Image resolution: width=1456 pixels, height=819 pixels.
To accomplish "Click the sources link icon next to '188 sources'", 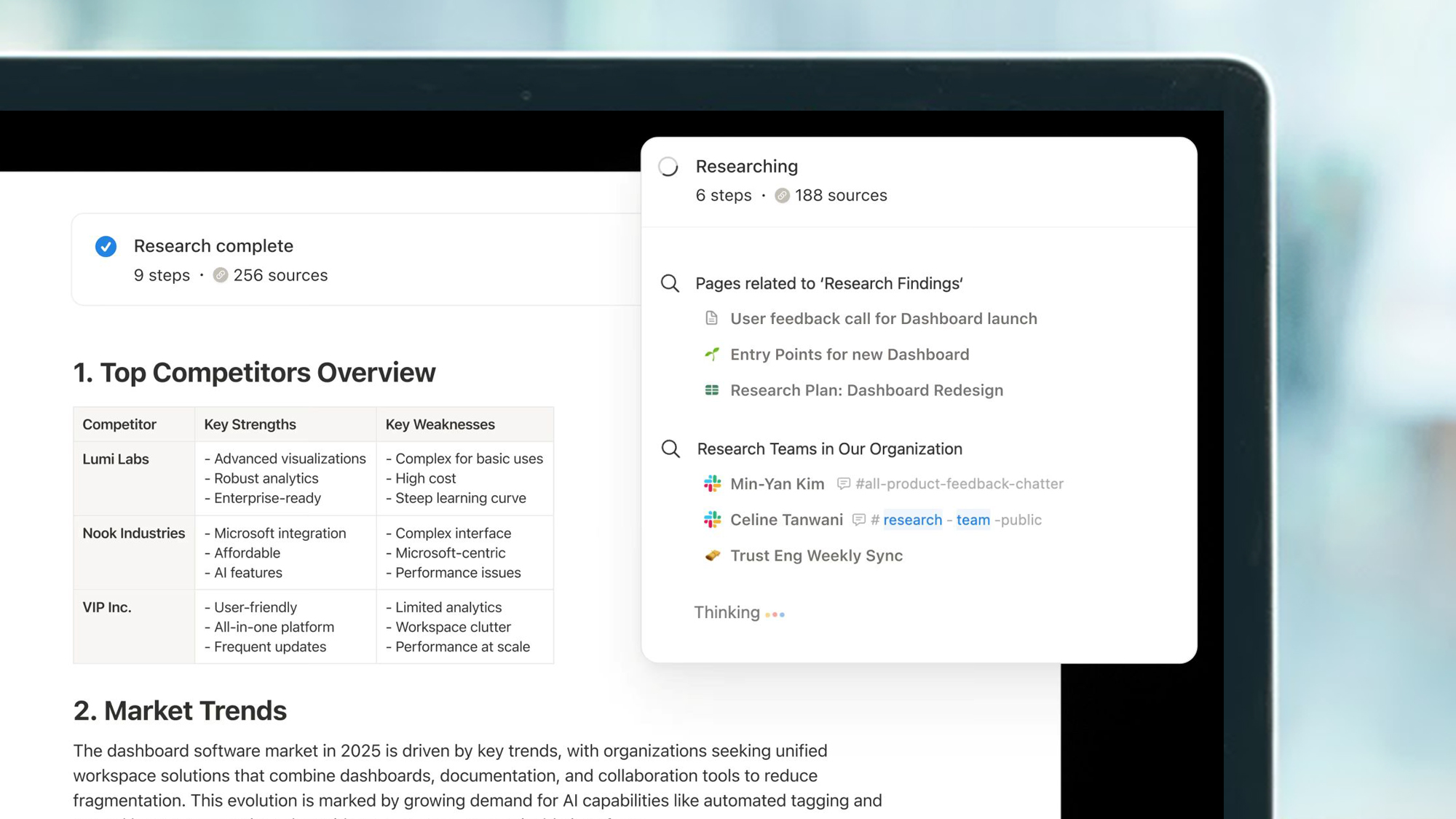I will [x=782, y=195].
